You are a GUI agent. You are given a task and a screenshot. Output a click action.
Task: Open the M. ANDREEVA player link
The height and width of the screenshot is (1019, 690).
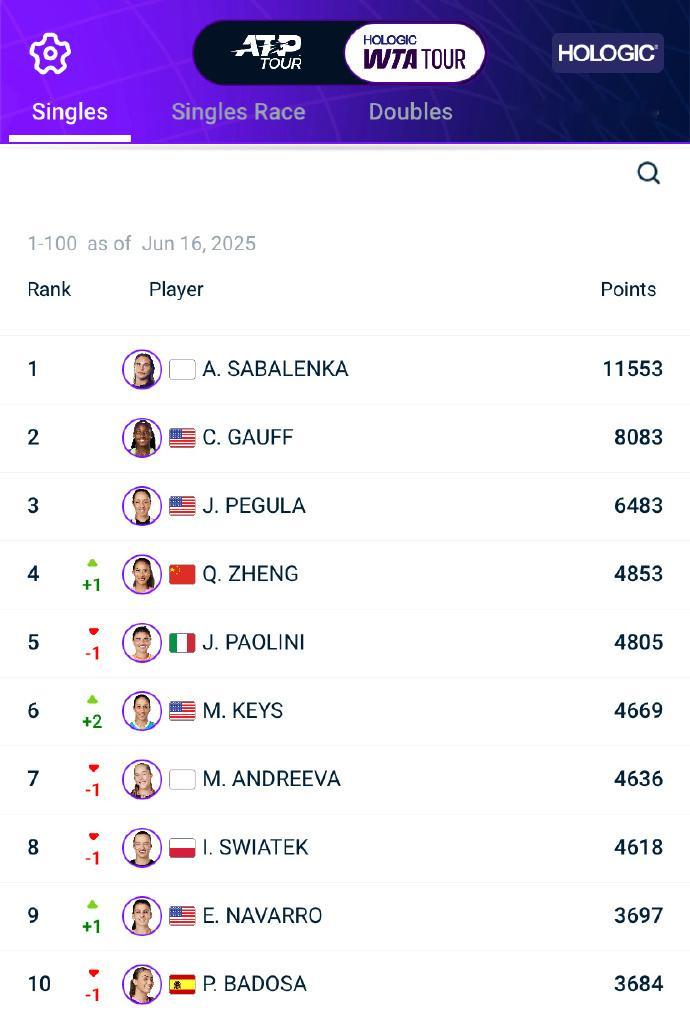[272, 779]
